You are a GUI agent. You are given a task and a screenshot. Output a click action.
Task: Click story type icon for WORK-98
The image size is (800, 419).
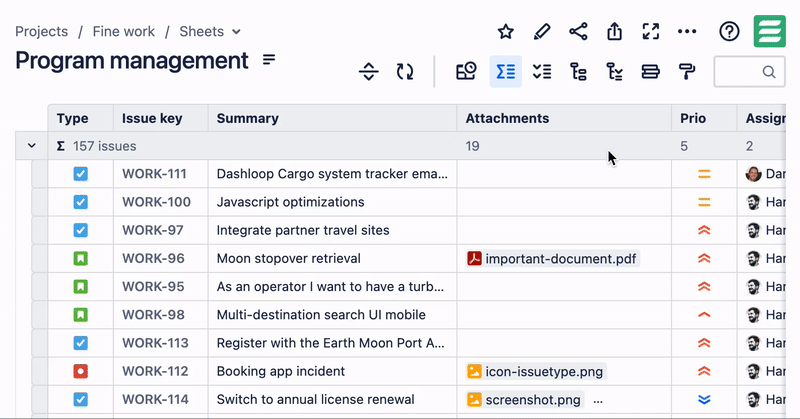pyautogui.click(x=81, y=315)
